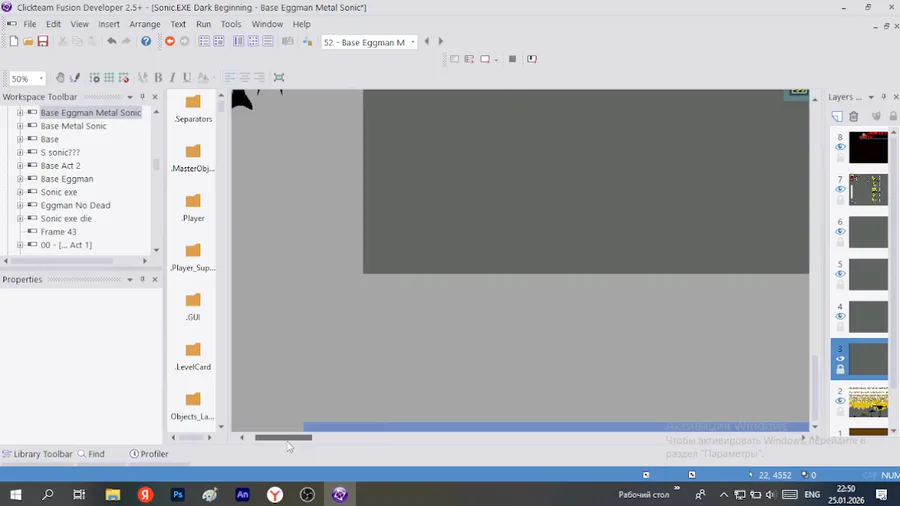Toggle visibility of layer 8
This screenshot has height=506, width=900.
pos(840,147)
